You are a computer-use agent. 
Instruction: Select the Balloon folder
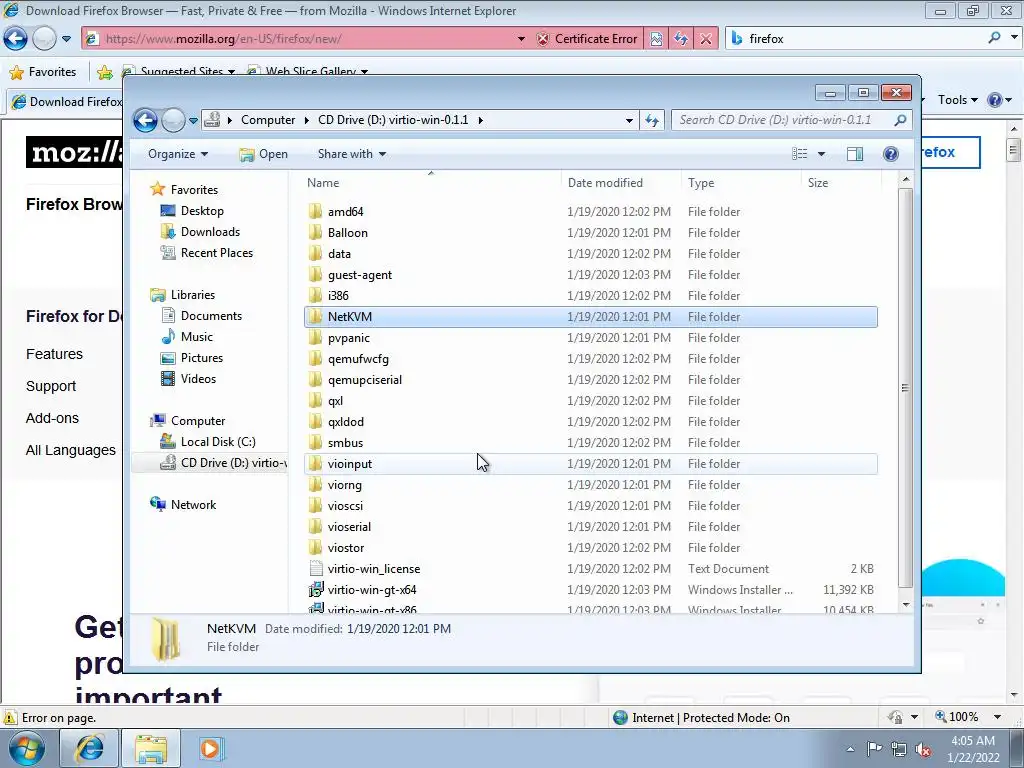tap(347, 232)
